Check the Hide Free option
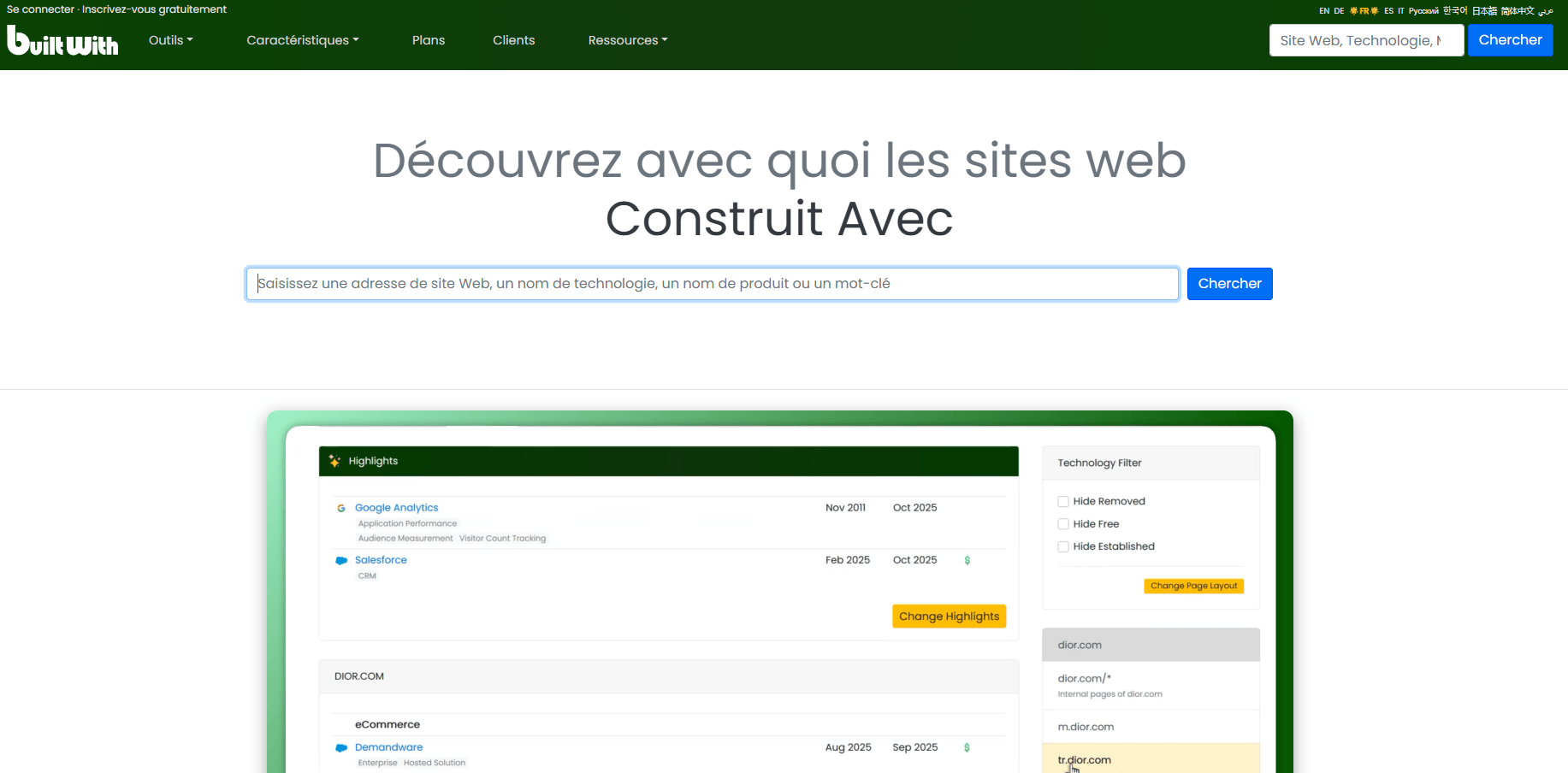This screenshot has height=773, width=1568. [1063, 523]
